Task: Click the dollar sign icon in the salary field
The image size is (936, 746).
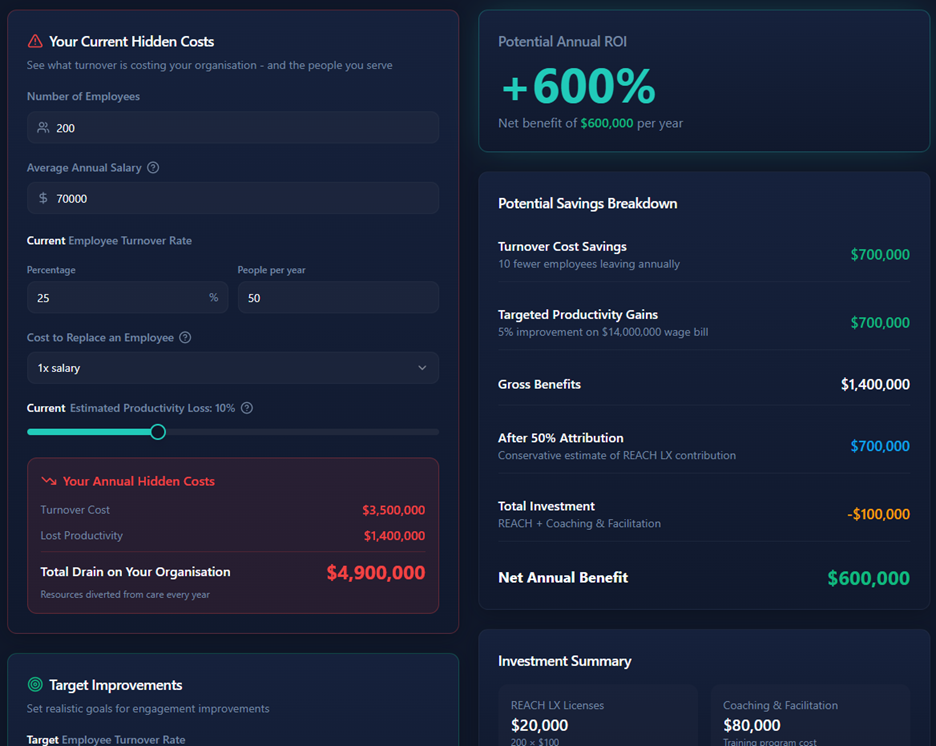Action: pos(43,198)
